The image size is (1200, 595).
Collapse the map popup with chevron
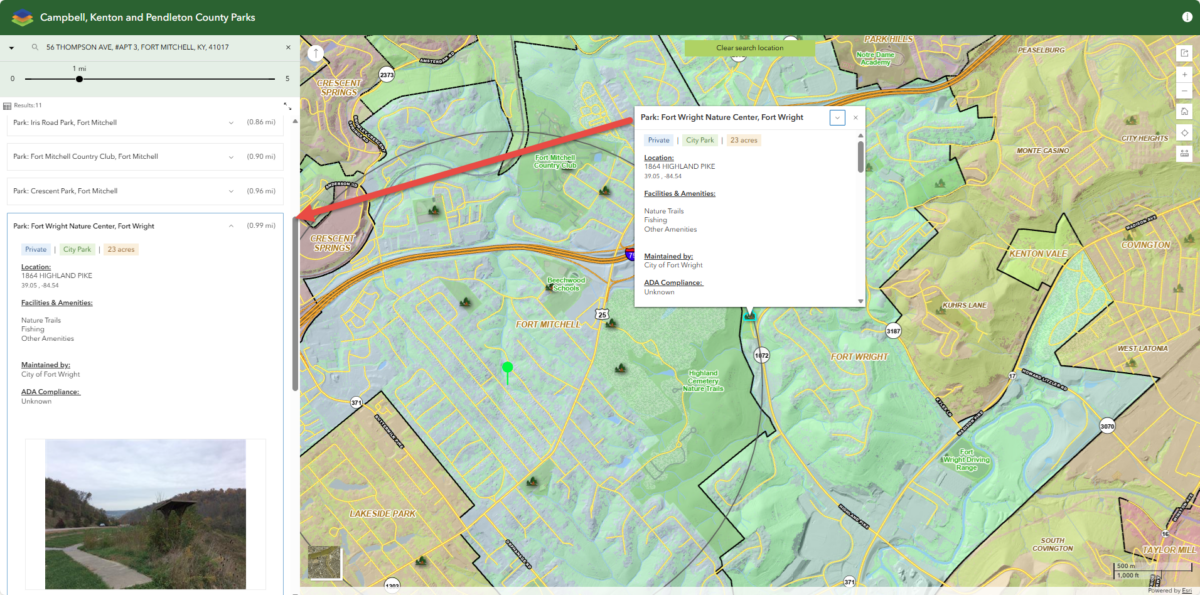837,118
